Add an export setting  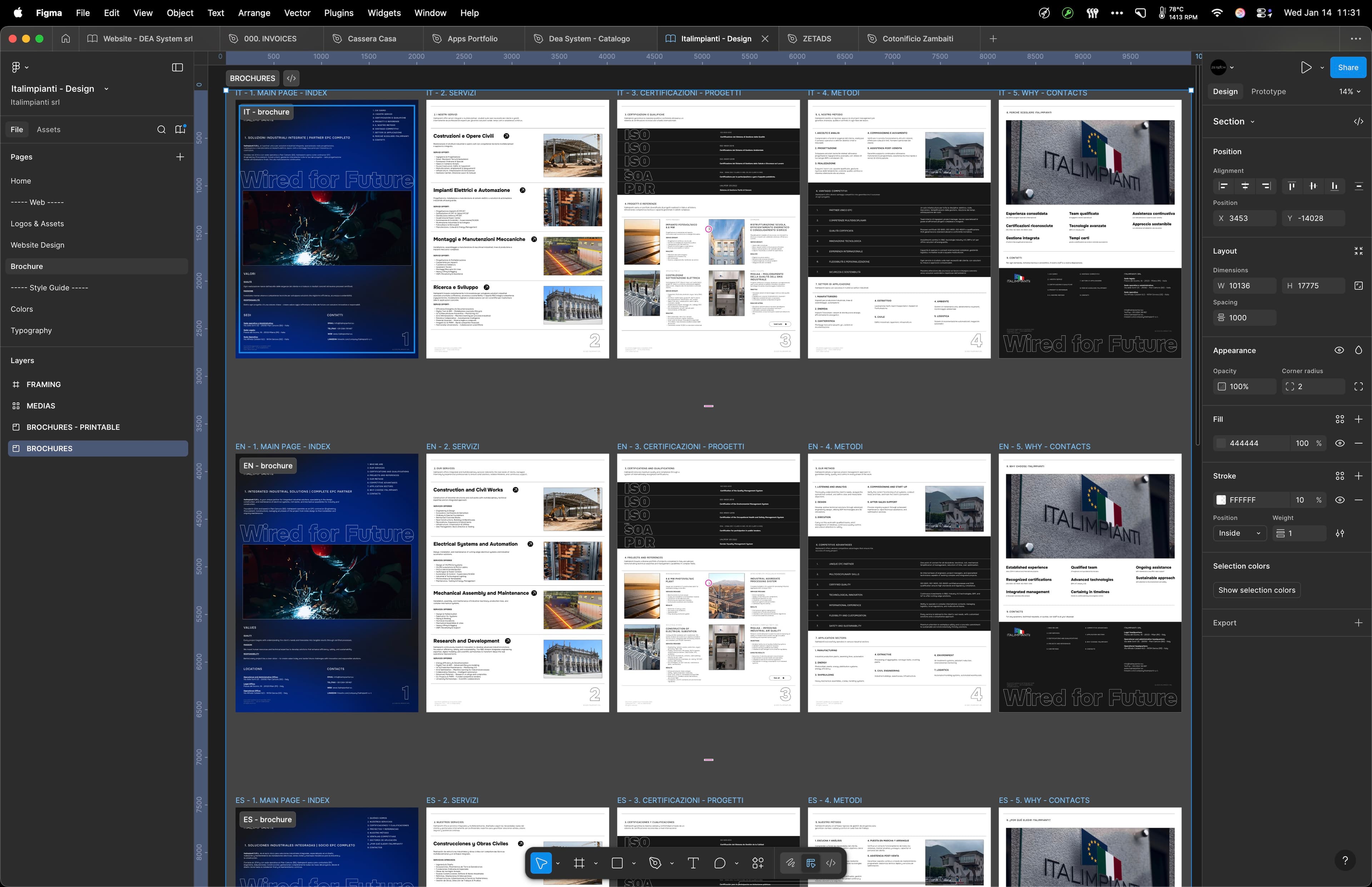pos(1359,623)
